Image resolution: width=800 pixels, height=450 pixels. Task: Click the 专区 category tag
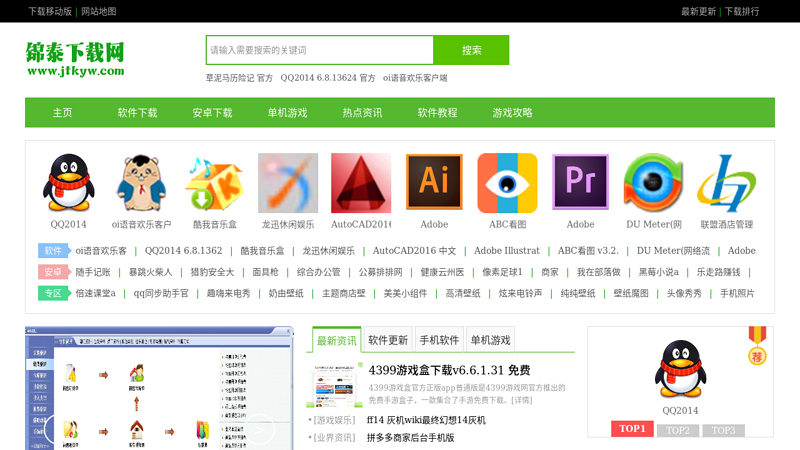53,293
